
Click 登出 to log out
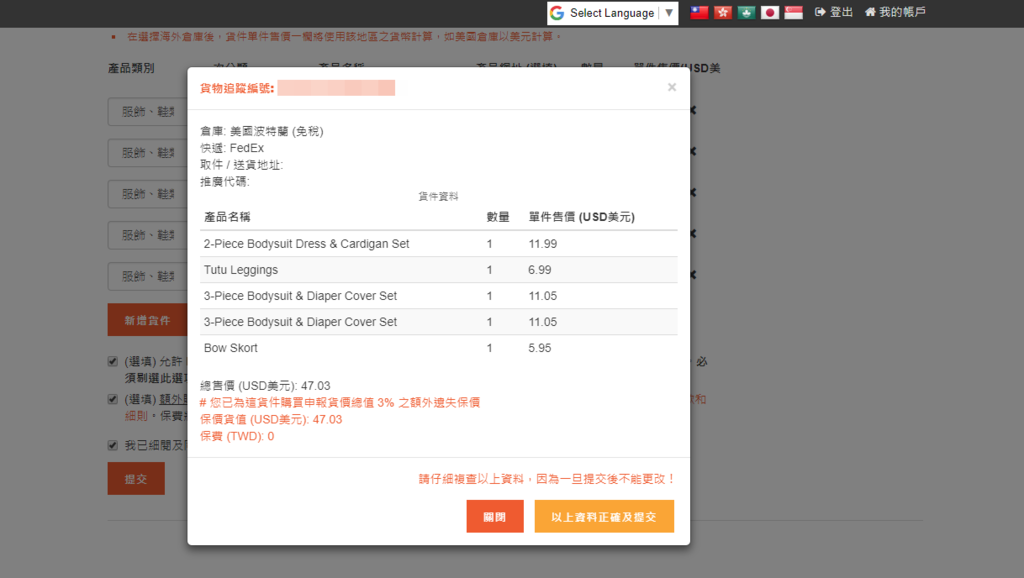tap(834, 13)
